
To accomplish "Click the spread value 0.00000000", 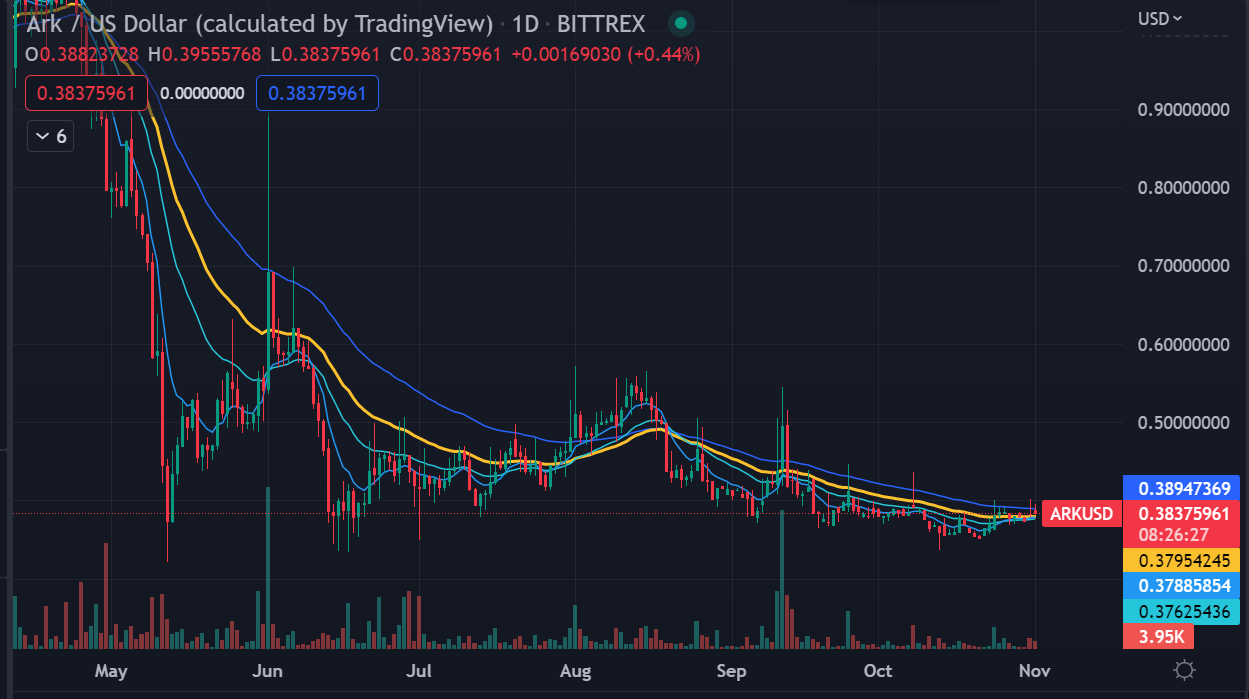I will coord(201,92).
